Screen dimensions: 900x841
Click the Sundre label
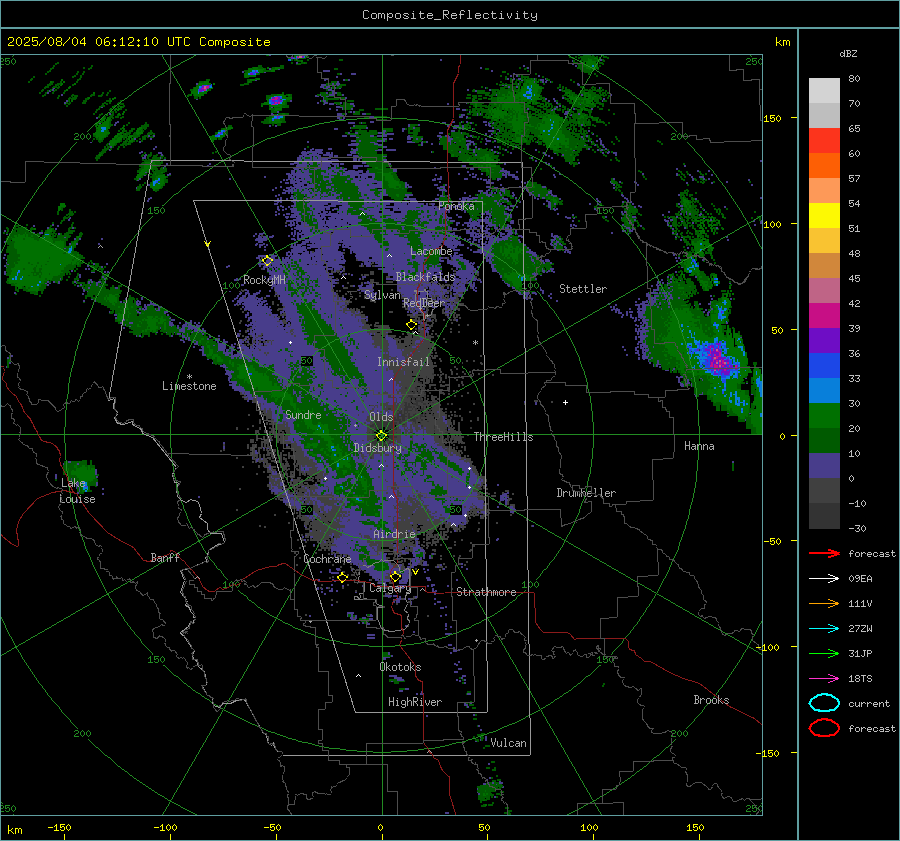point(303,415)
